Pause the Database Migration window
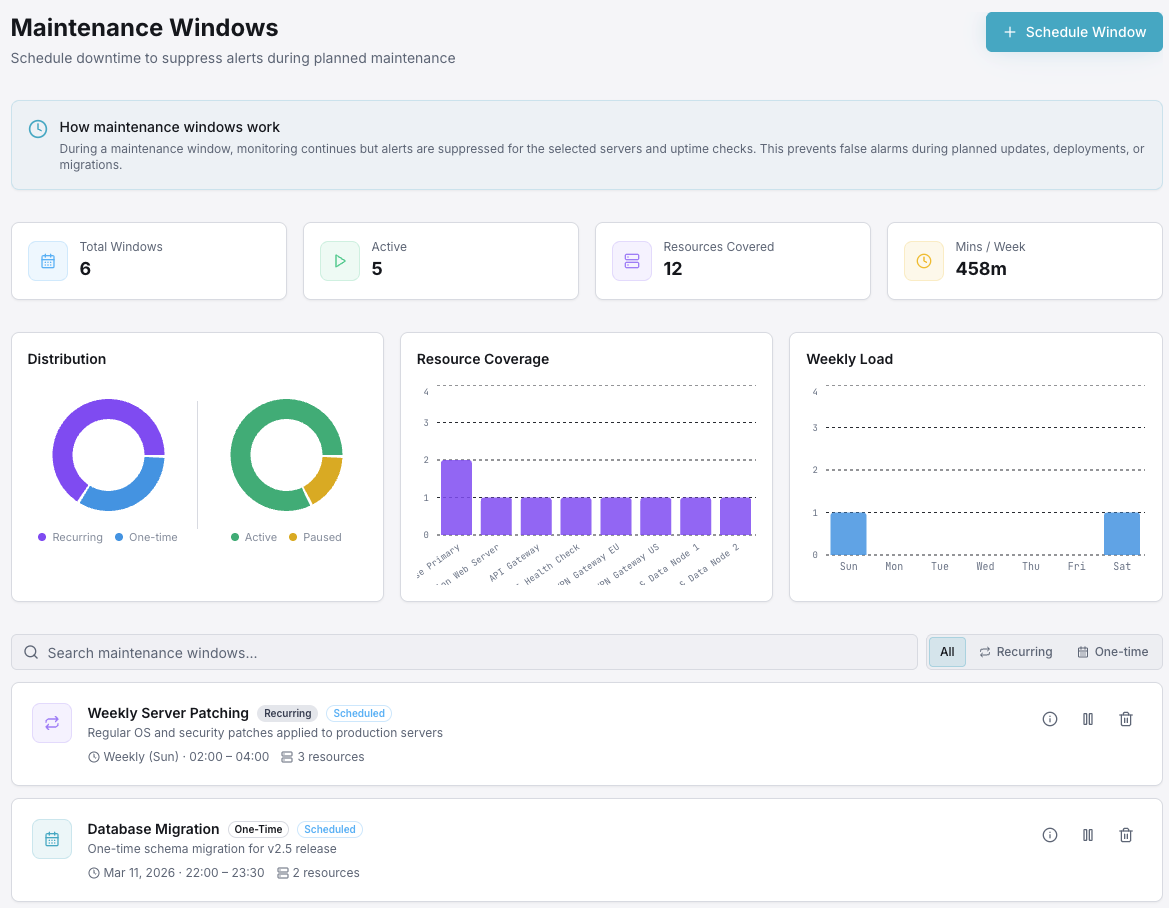Viewport: 1169px width, 908px height. [1087, 835]
